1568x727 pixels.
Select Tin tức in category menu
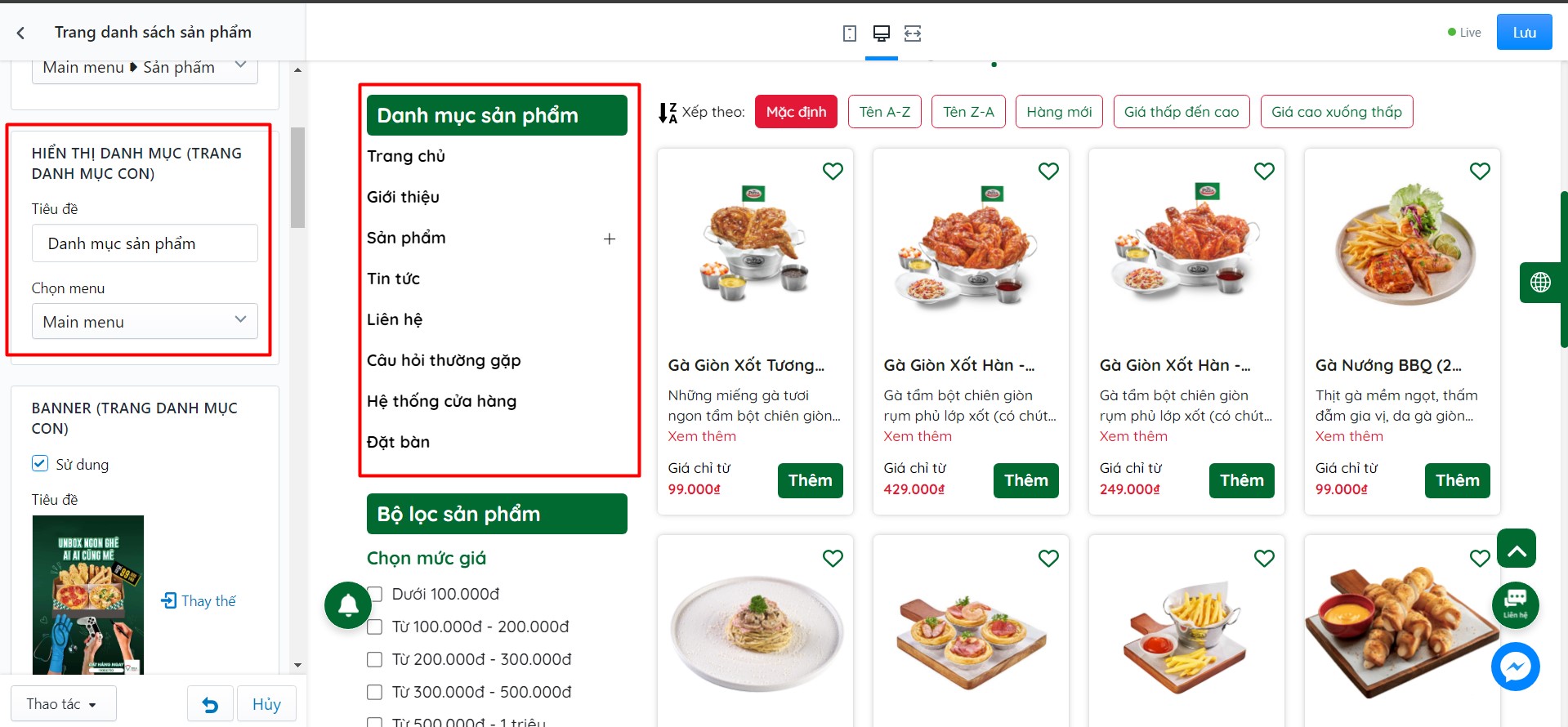pyautogui.click(x=393, y=279)
